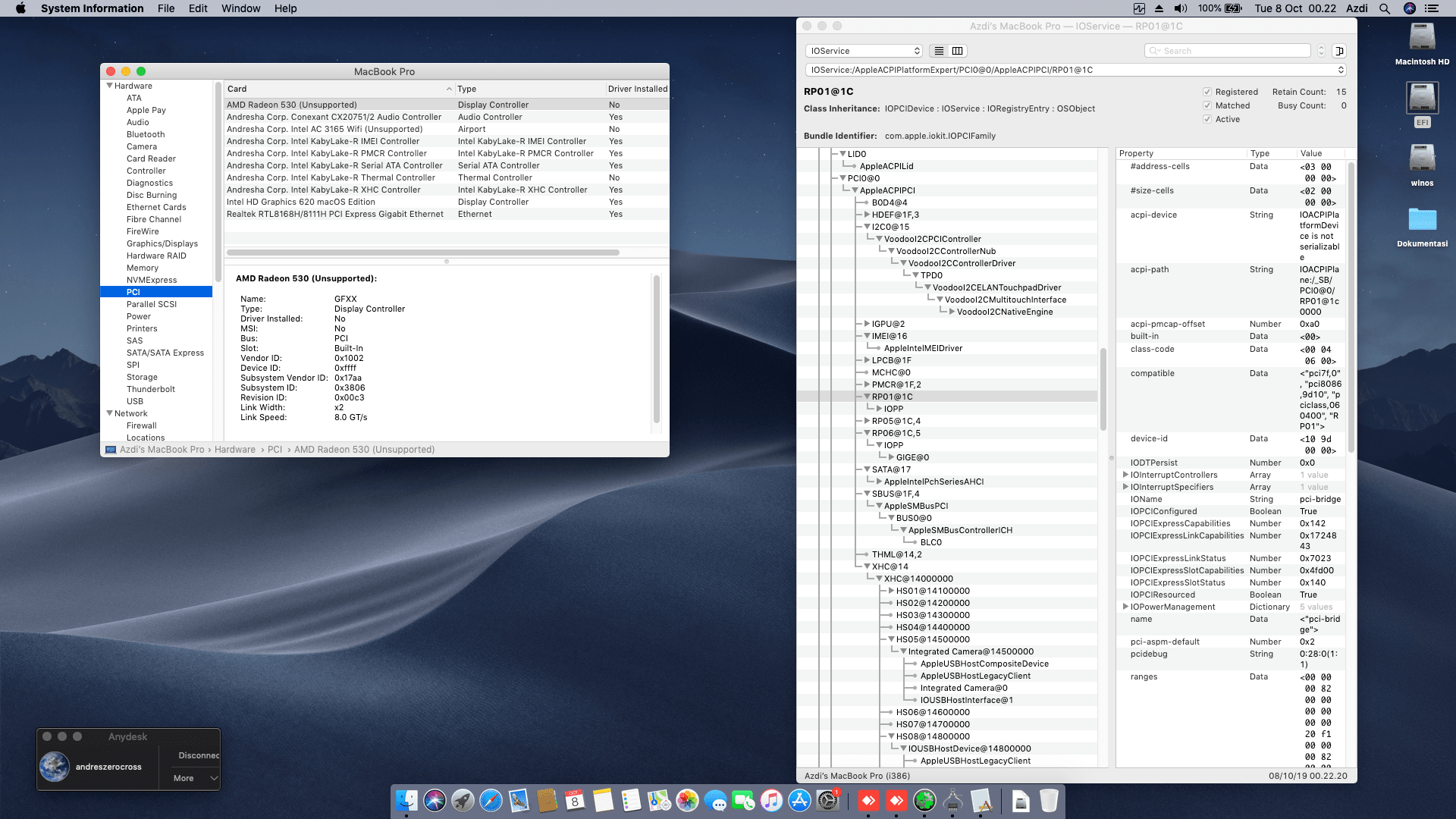The height and width of the screenshot is (819, 1456).
Task: Launch Safari from the Dock
Action: point(491,802)
